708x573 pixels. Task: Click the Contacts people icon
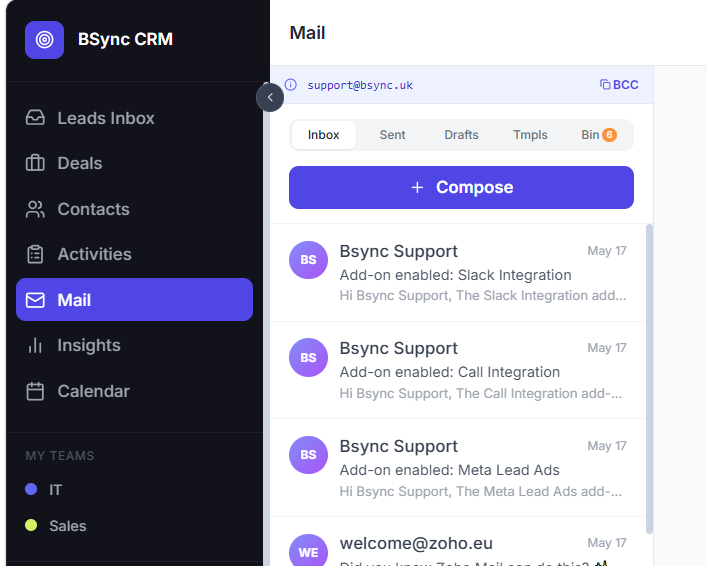(x=35, y=209)
